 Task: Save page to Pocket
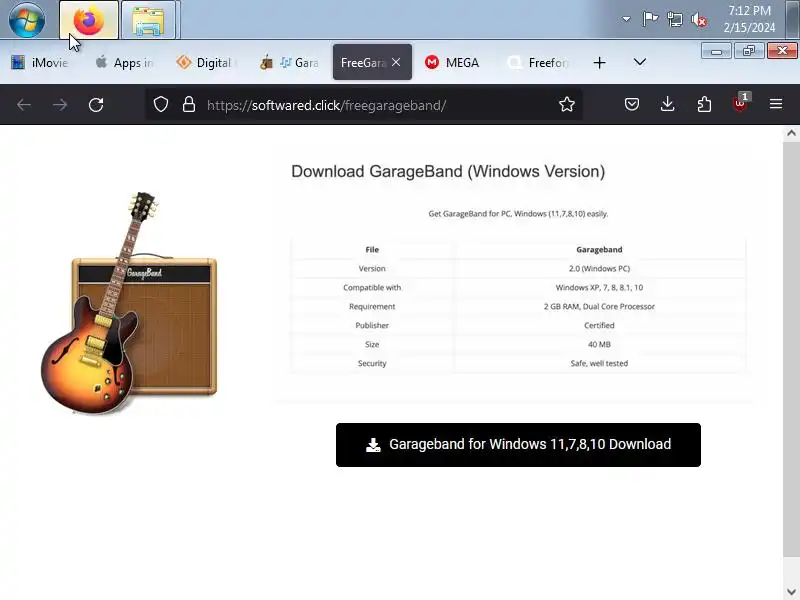[x=632, y=105]
